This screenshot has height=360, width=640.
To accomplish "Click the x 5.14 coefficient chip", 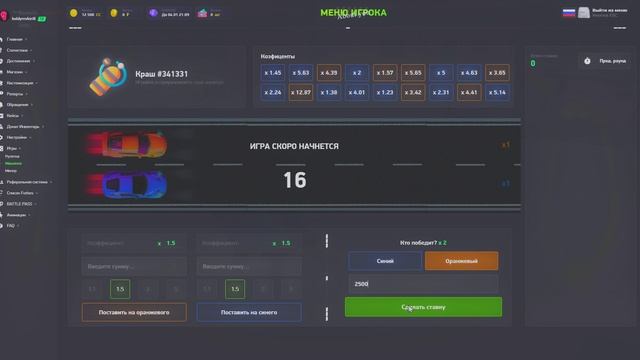I will point(497,92).
